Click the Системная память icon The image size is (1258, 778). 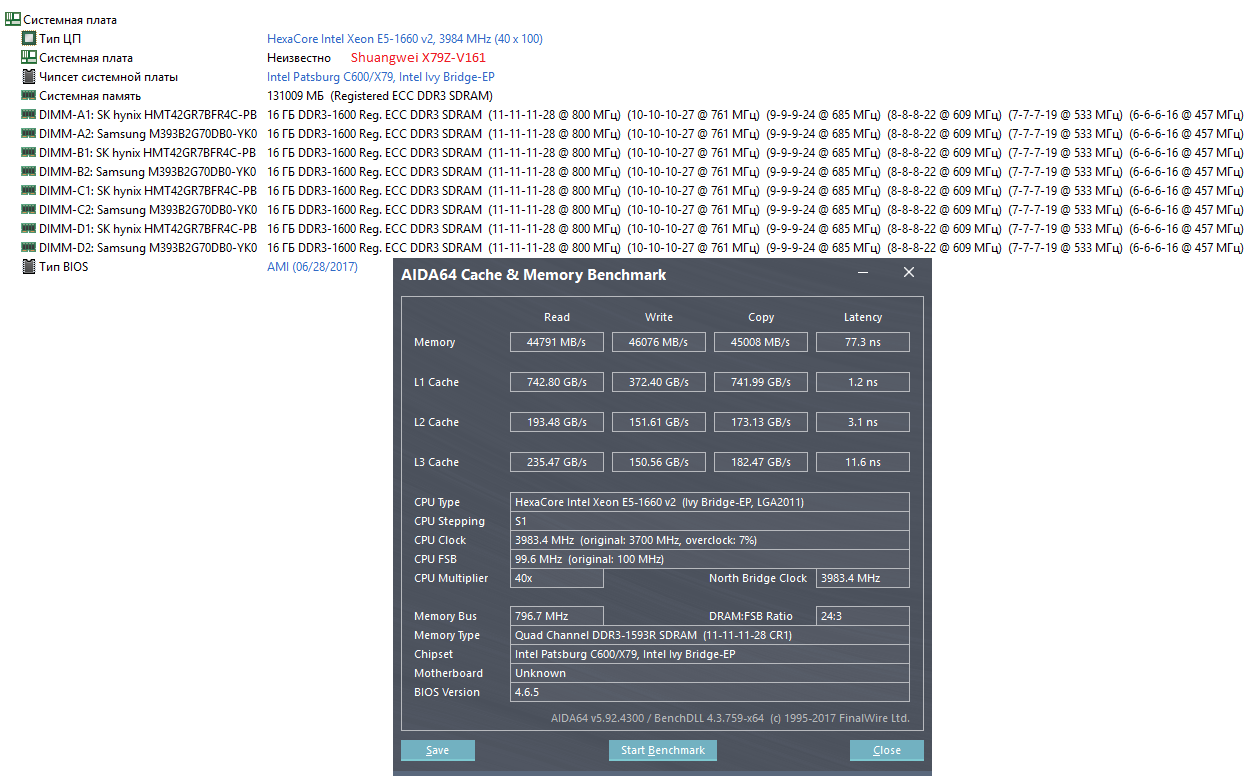[x=29, y=96]
